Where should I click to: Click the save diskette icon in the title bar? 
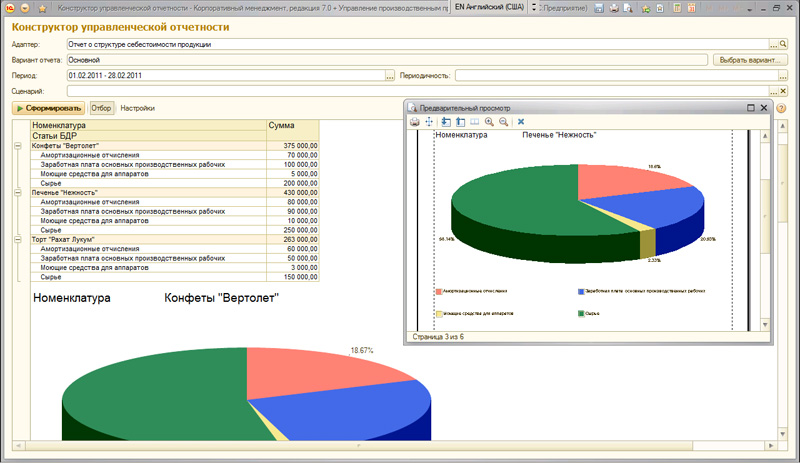coord(599,8)
